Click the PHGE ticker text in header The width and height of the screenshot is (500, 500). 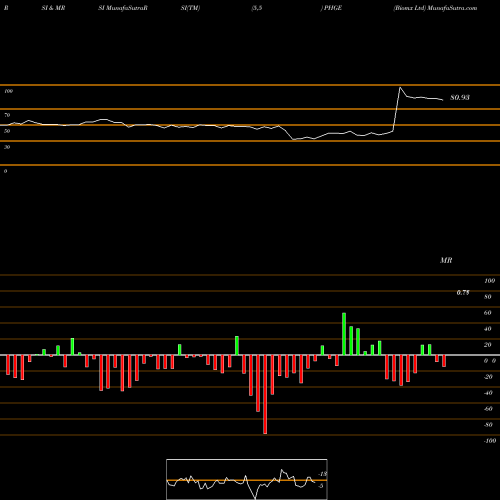(x=333, y=8)
